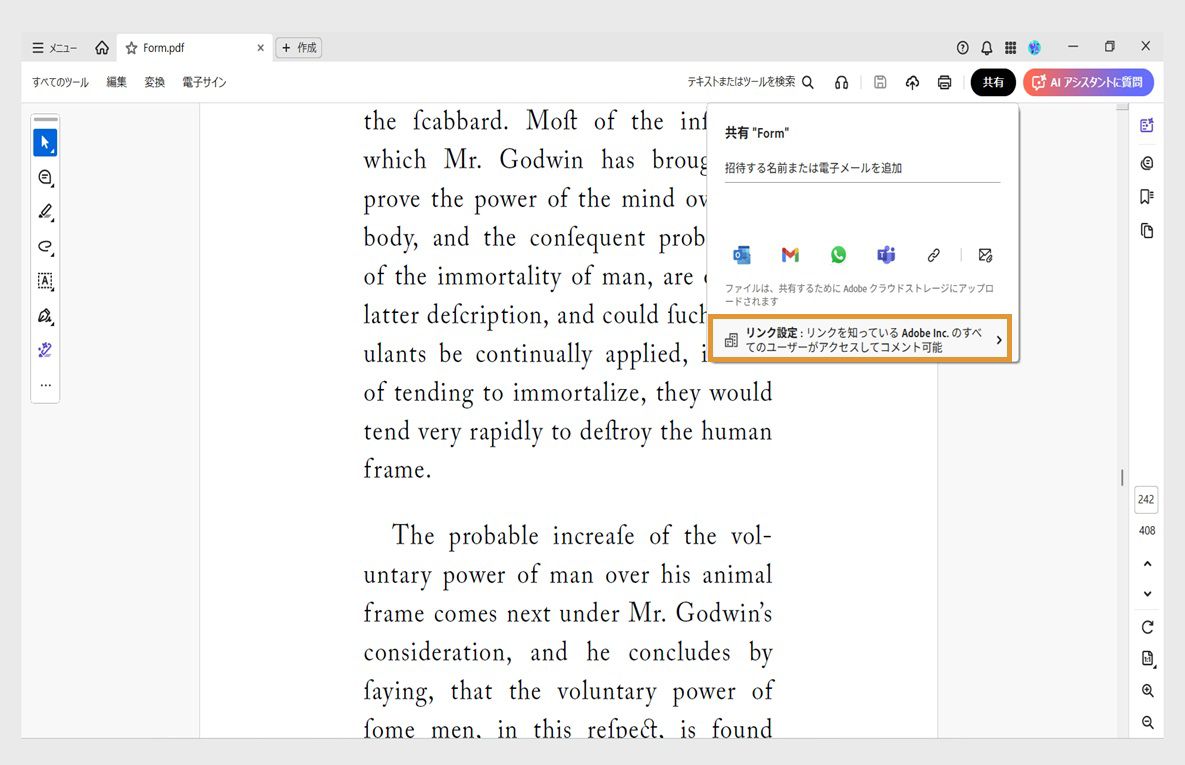Activate the Add text box tool
This screenshot has height=765, width=1185.
(44, 281)
